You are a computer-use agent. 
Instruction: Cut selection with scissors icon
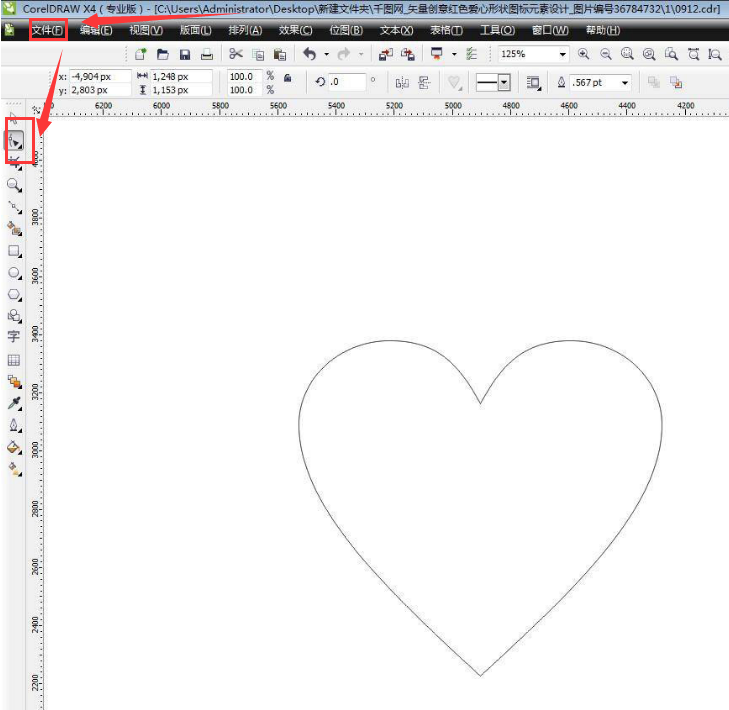point(236,54)
